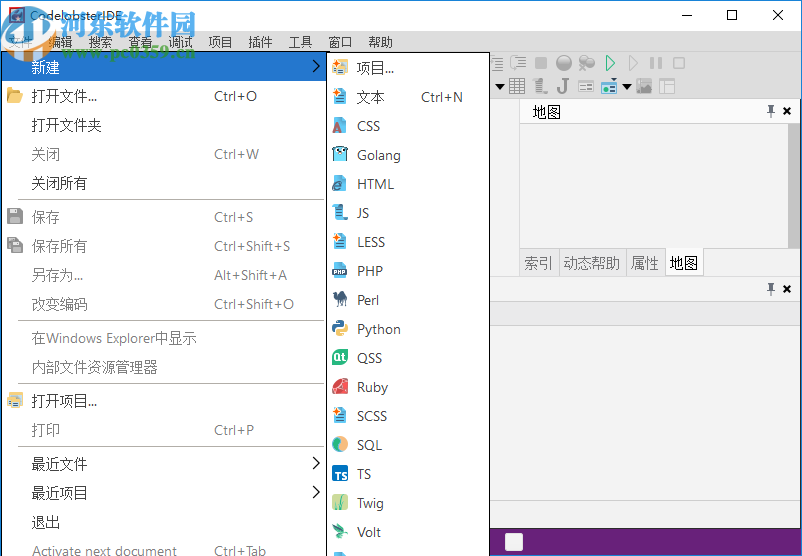Select the HTML file type icon

[x=340, y=183]
